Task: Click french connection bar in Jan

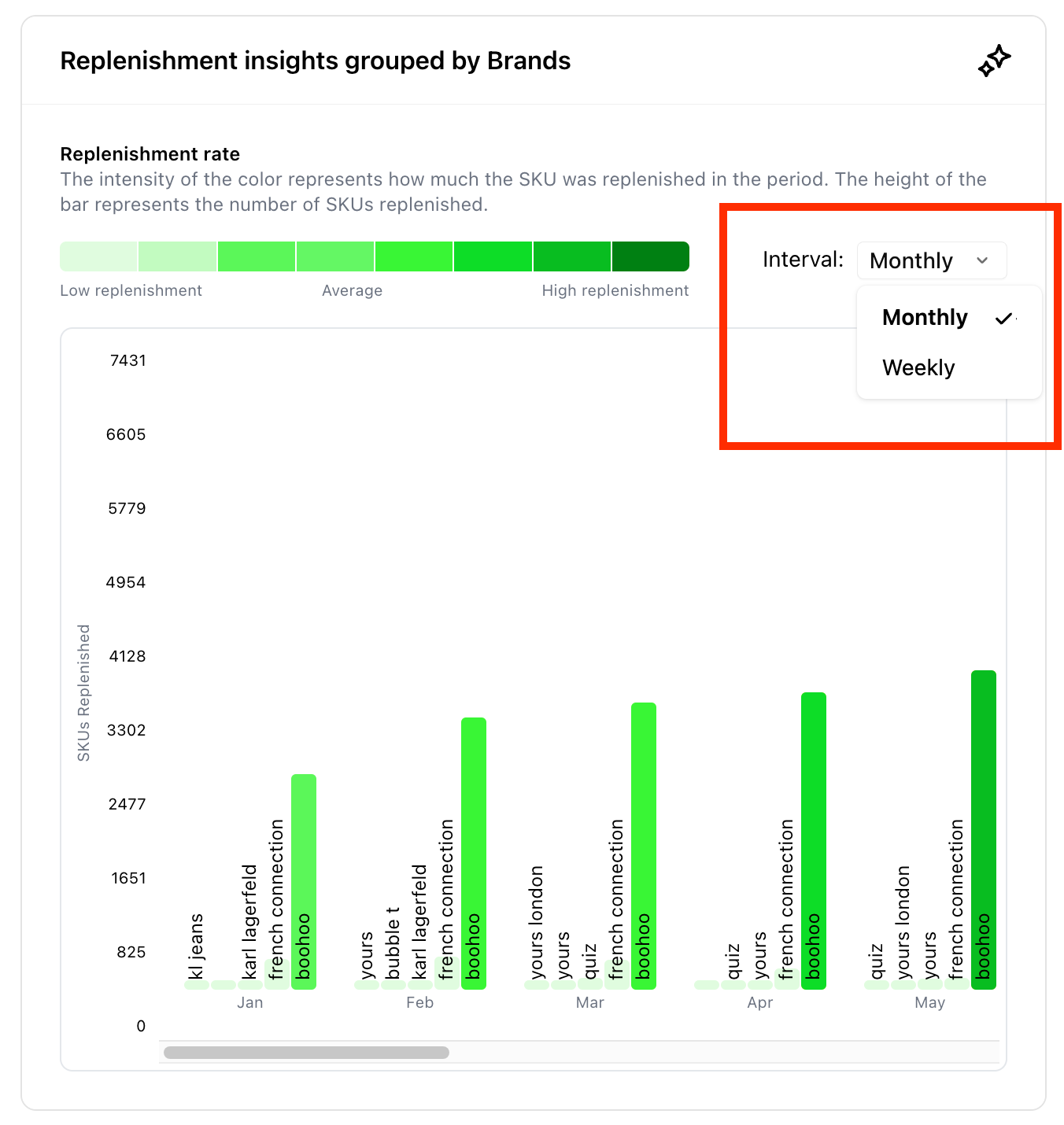Action: coord(277,973)
